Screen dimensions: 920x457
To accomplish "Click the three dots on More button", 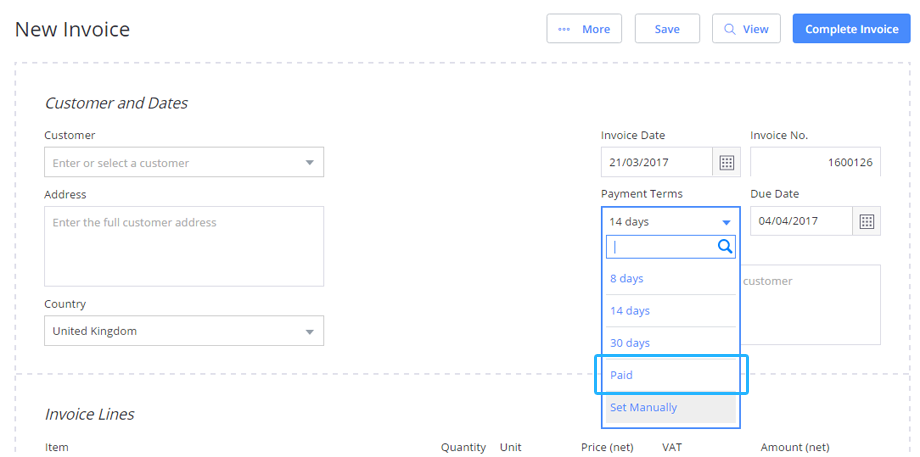I will tap(564, 29).
